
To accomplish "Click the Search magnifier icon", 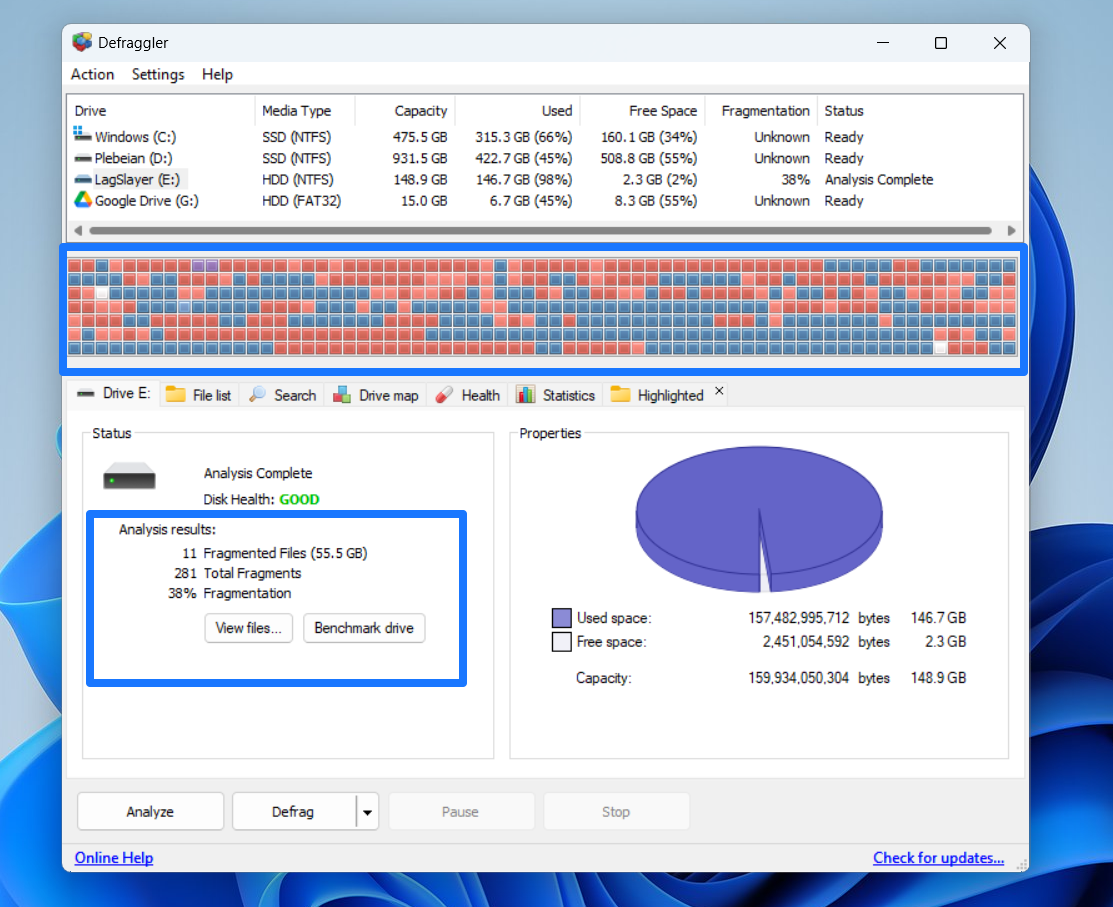I will [259, 394].
